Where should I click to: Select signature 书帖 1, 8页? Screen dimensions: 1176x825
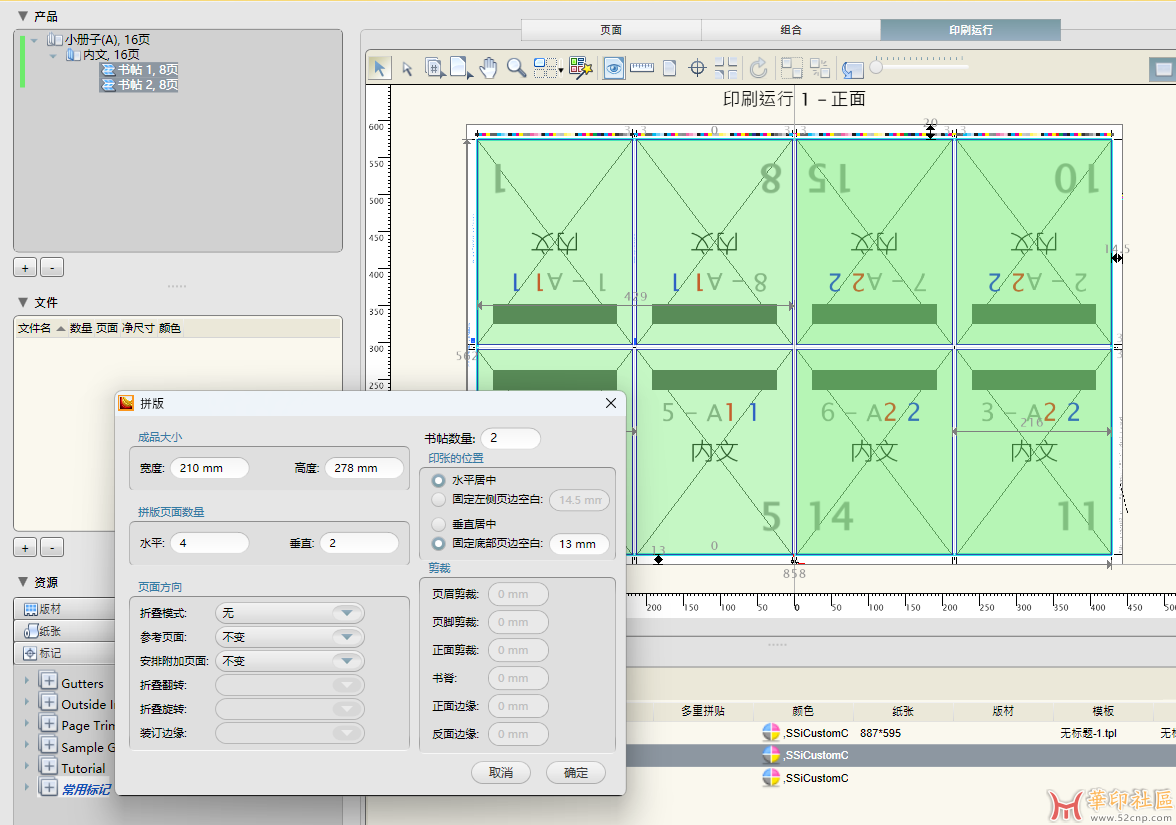point(140,70)
